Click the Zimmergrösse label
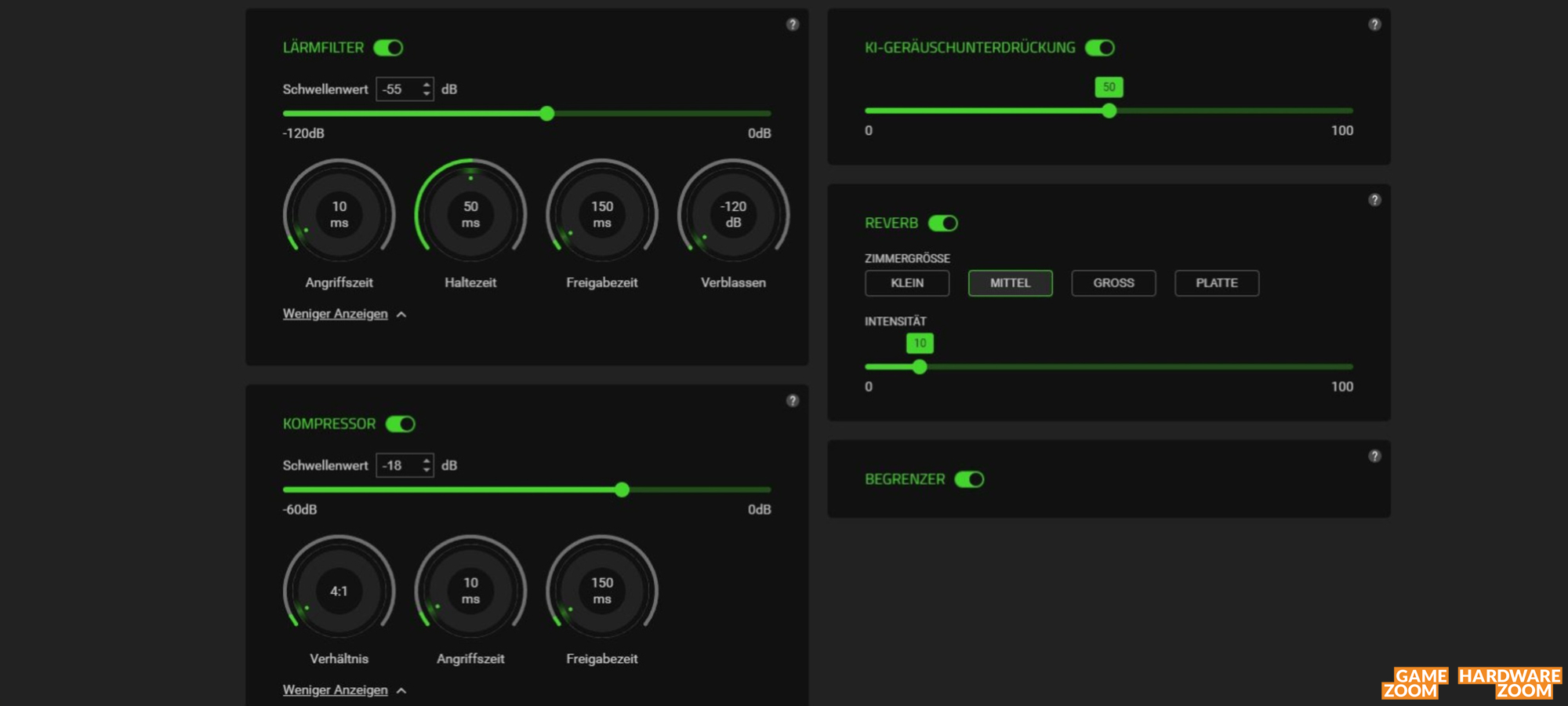The width and height of the screenshot is (1568, 706). click(x=907, y=259)
